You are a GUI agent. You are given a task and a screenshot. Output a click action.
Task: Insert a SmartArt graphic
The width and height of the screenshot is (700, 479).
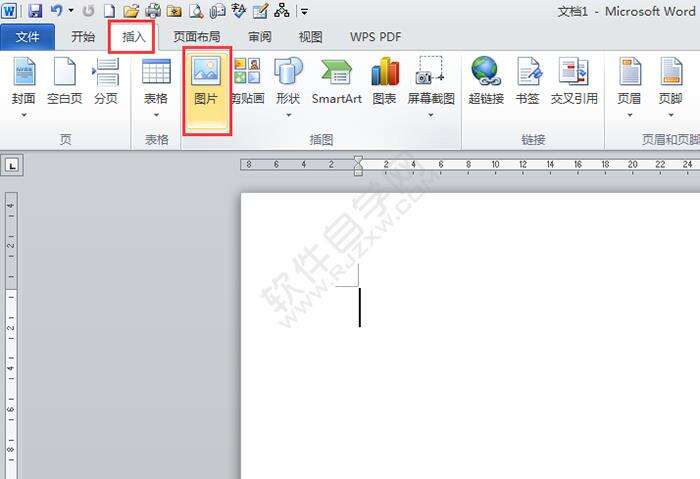337,82
